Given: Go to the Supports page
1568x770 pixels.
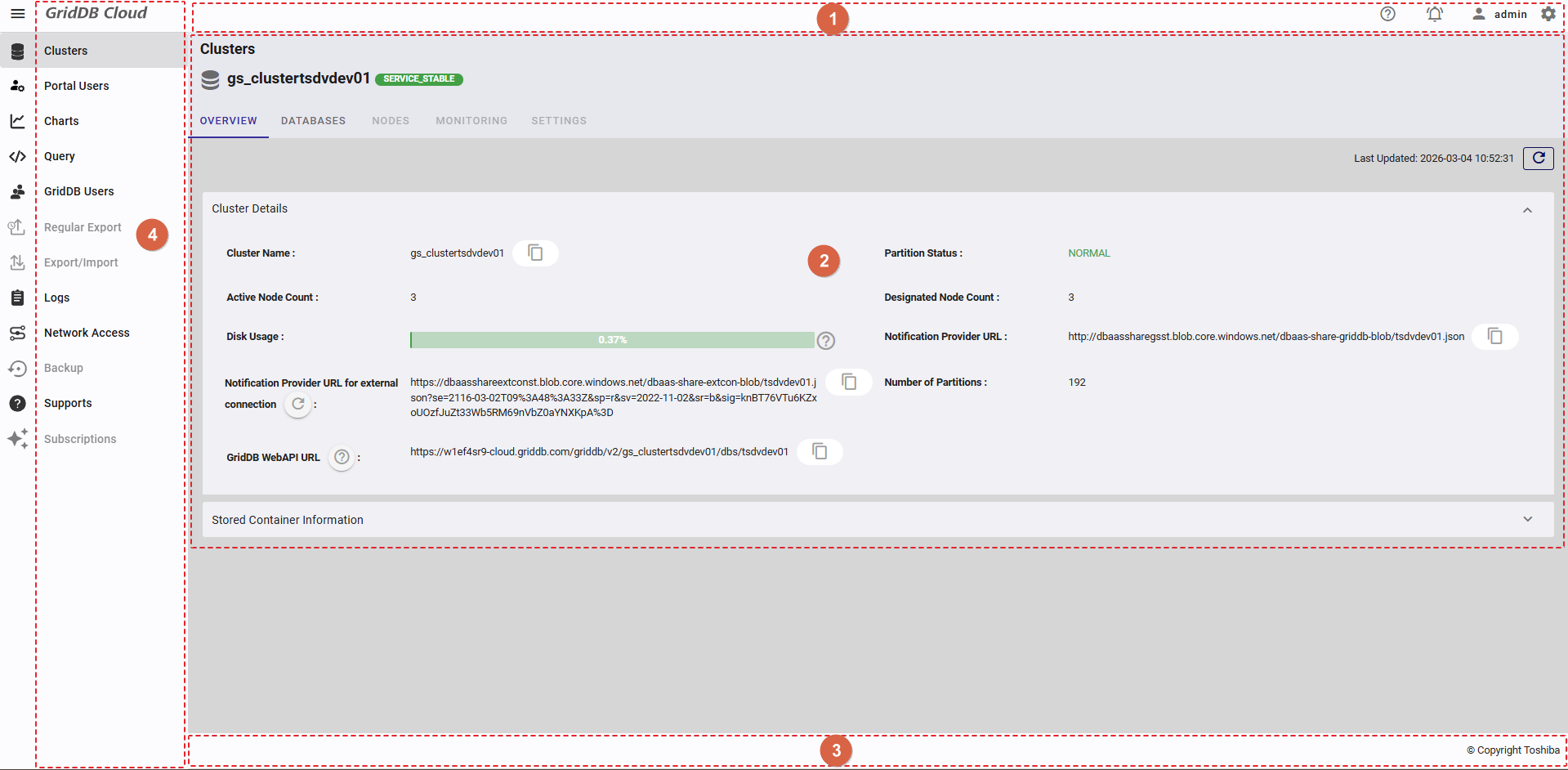Looking at the screenshot, I should click(x=68, y=403).
